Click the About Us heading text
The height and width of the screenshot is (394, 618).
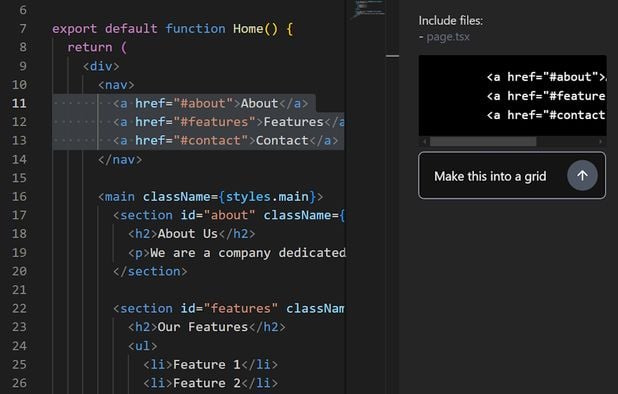pos(188,234)
